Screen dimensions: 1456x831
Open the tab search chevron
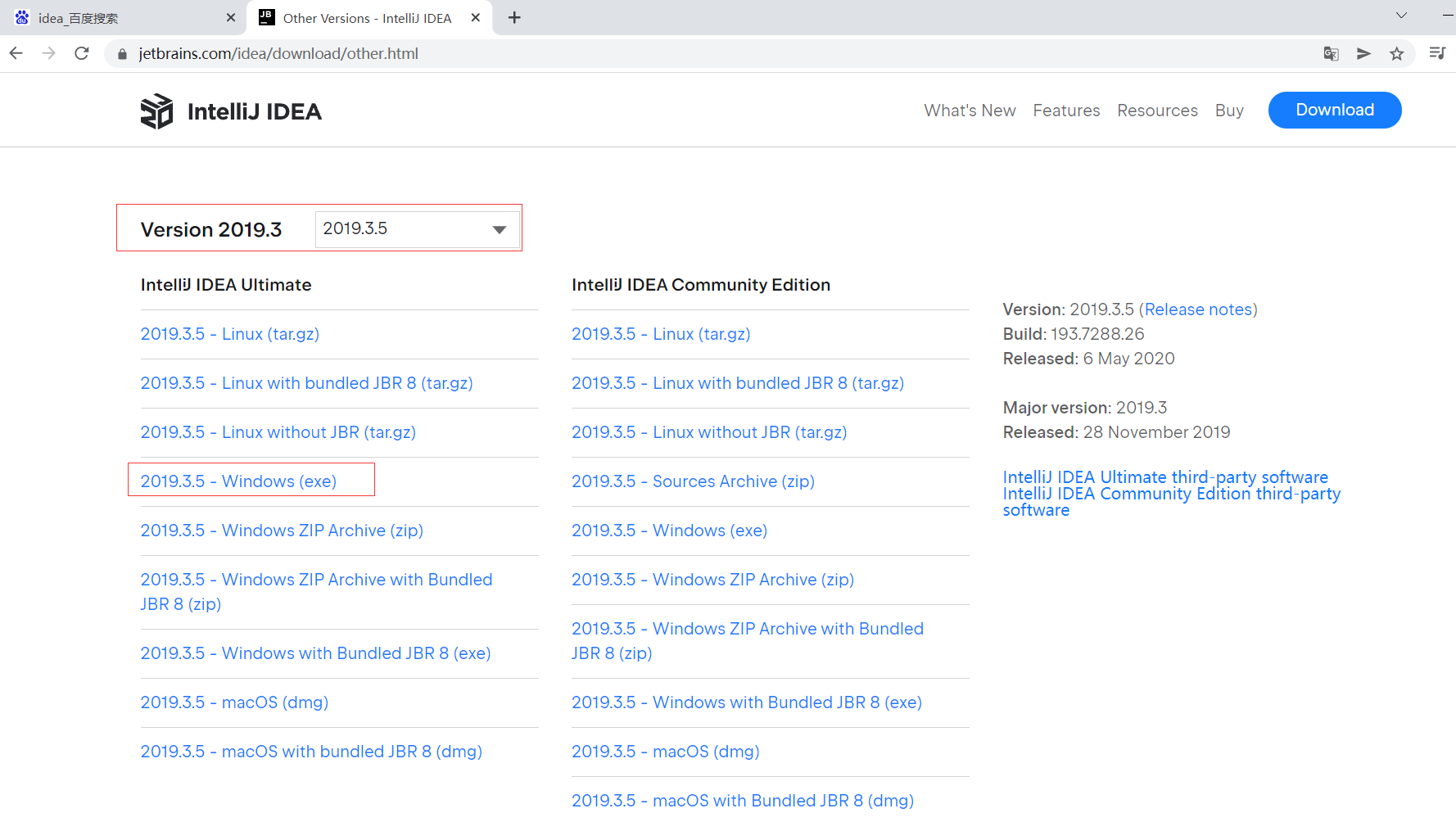[1401, 16]
